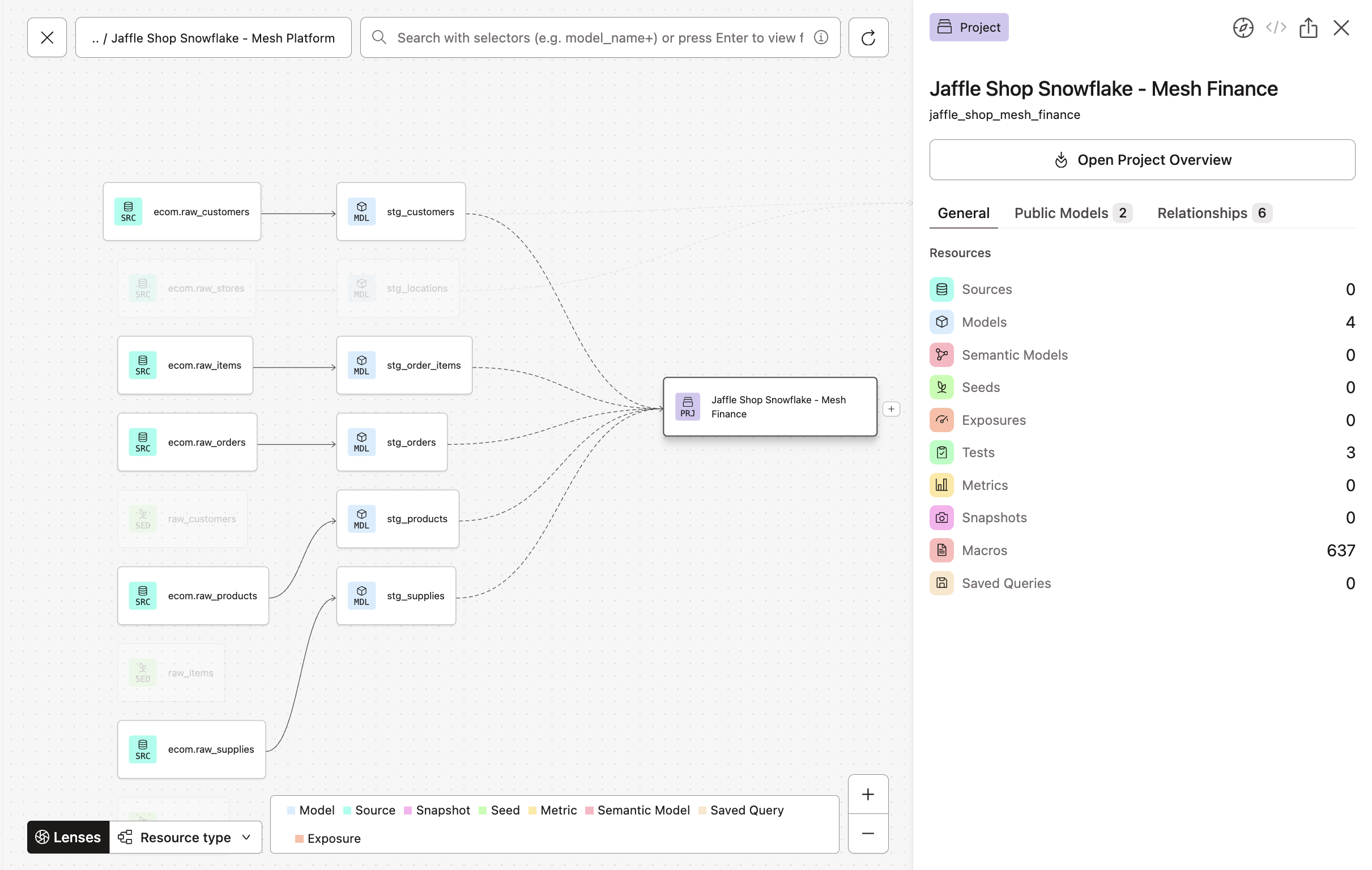Viewport: 1372px width, 870px height.
Task: Click the PRJ icon on Mesh Finance node
Action: pyautogui.click(x=687, y=407)
